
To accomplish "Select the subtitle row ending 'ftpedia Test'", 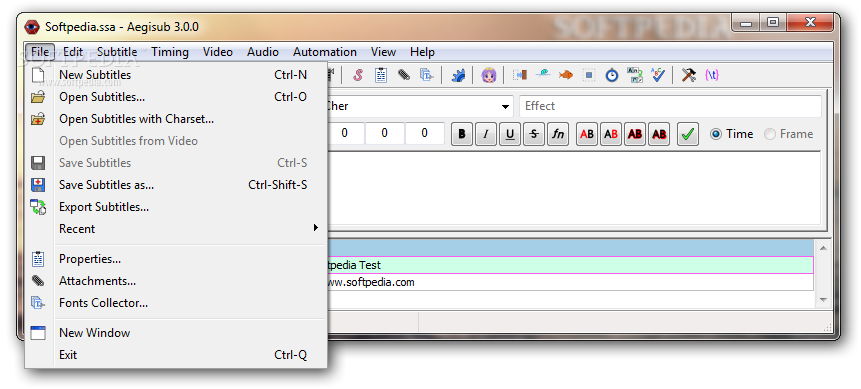I will pos(570,265).
